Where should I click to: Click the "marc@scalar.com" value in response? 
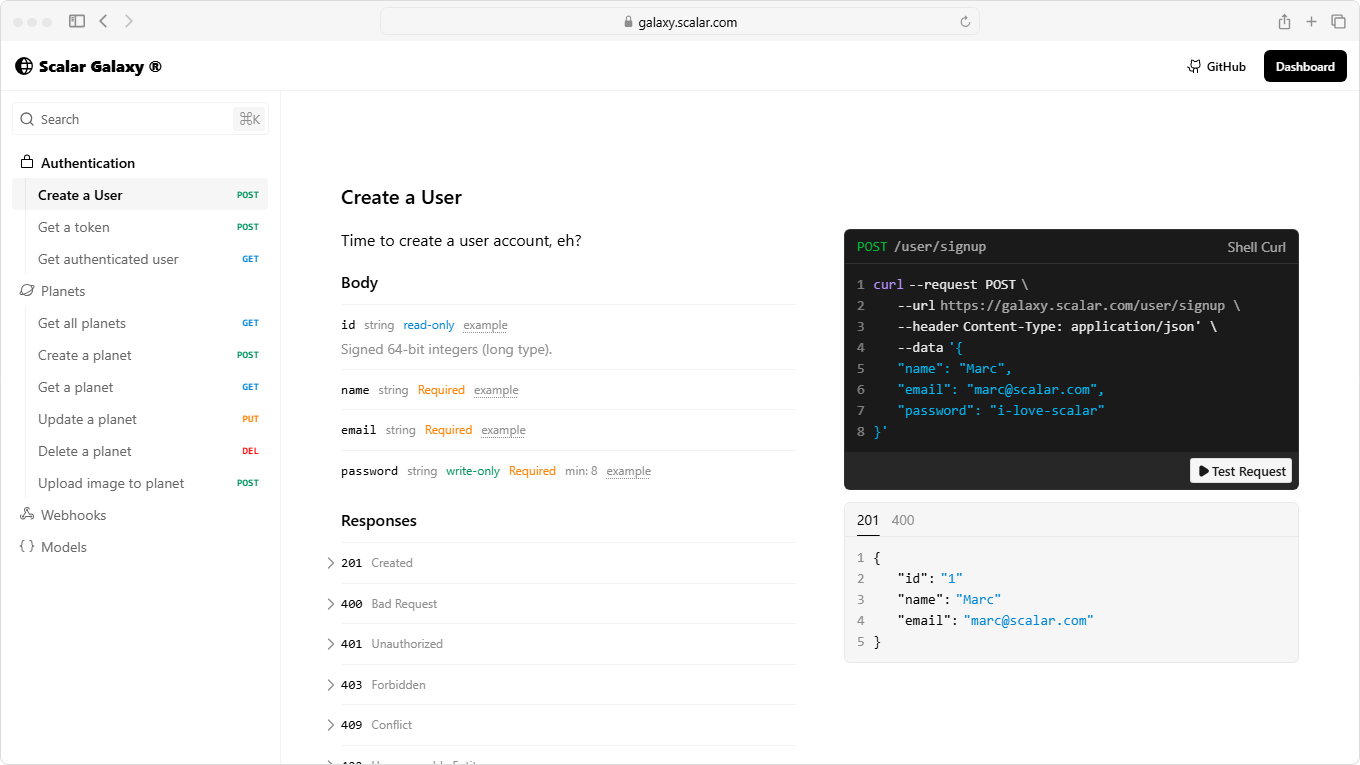1029,620
